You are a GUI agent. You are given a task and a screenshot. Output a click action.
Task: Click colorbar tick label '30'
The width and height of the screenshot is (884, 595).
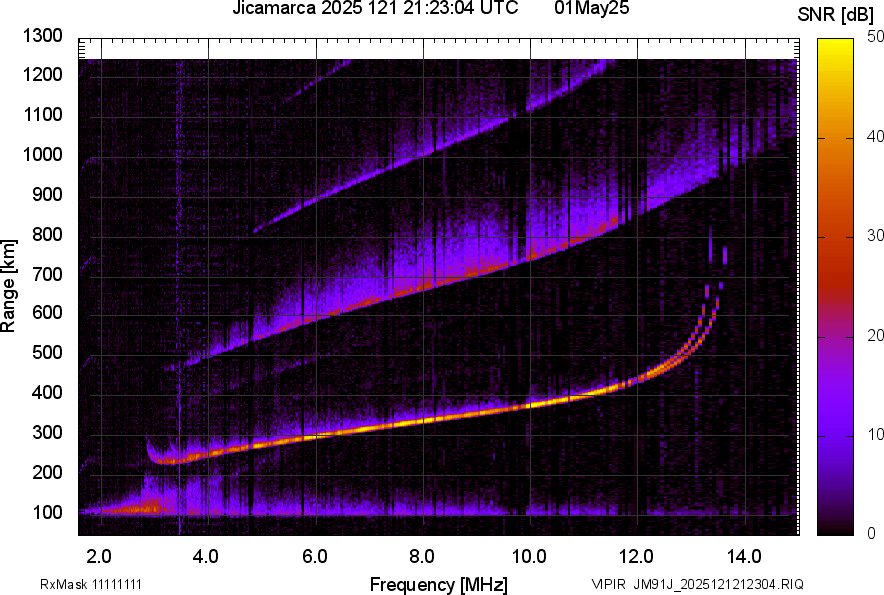(875, 236)
